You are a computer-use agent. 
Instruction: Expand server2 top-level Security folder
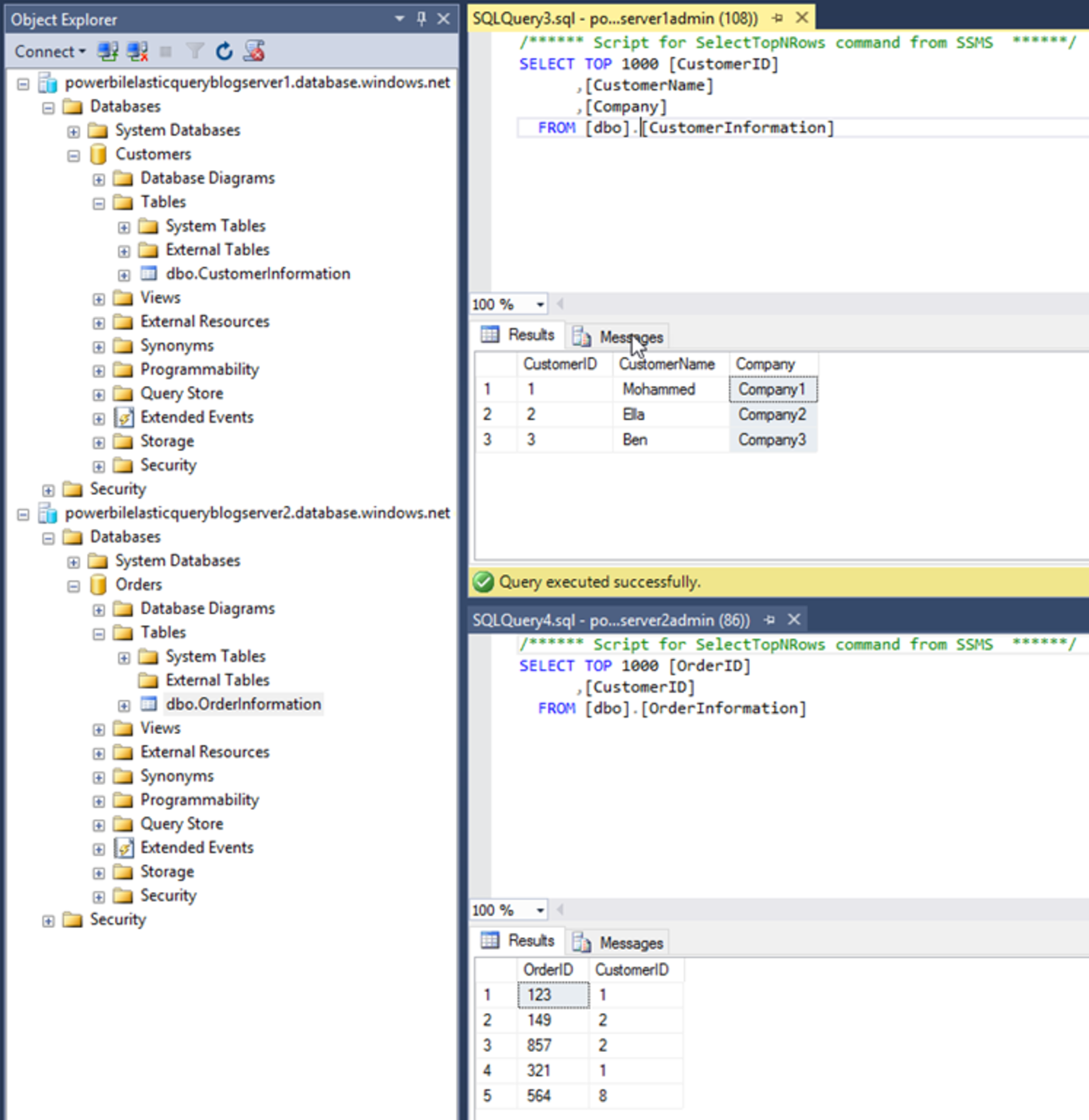coord(48,921)
